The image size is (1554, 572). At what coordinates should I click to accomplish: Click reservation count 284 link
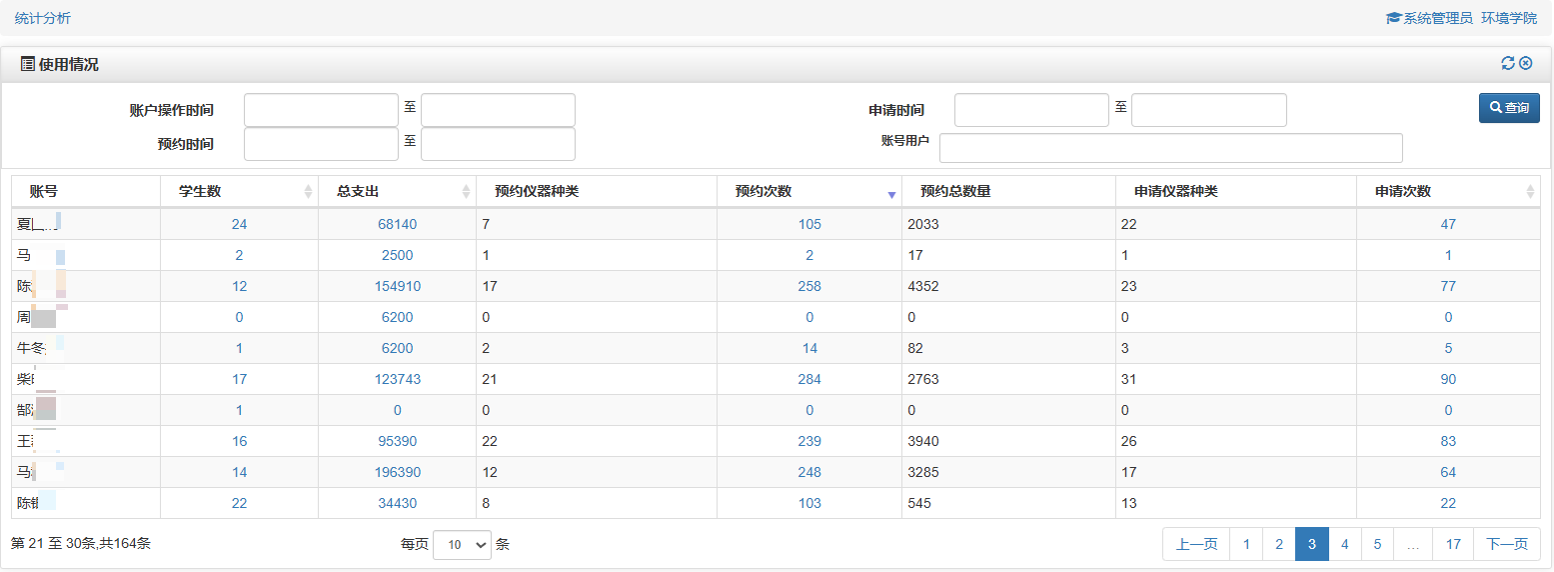point(809,379)
